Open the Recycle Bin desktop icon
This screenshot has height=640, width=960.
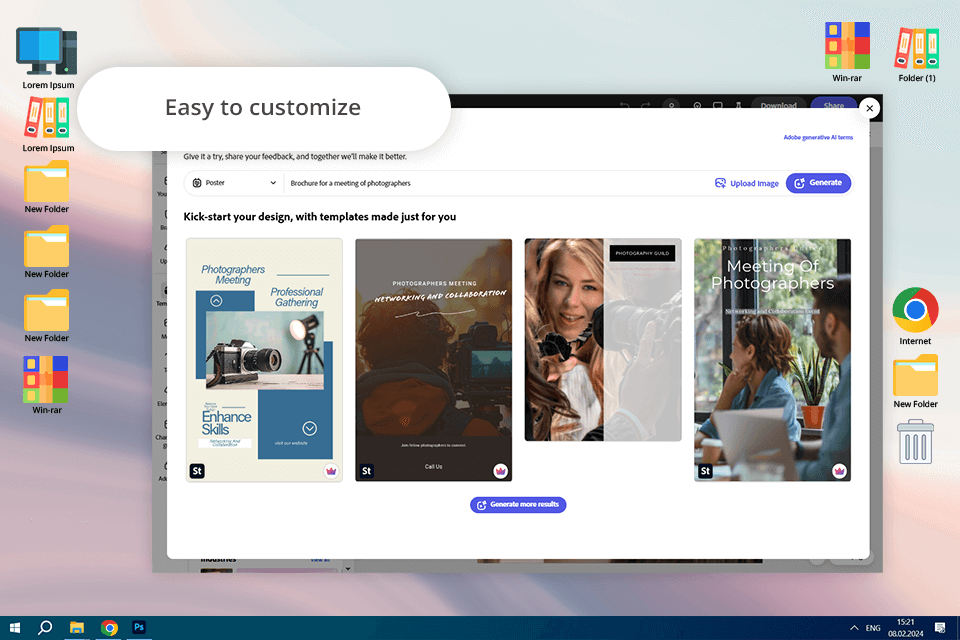(915, 442)
